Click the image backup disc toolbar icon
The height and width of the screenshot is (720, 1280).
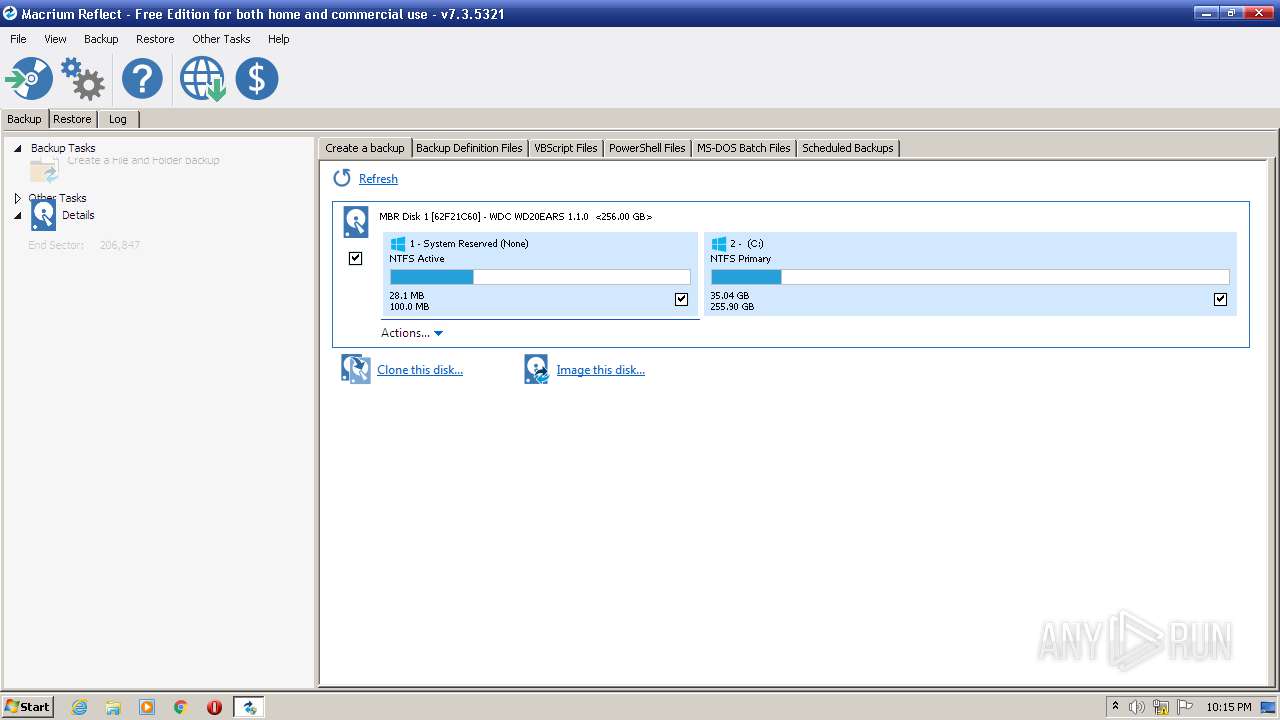[29, 78]
